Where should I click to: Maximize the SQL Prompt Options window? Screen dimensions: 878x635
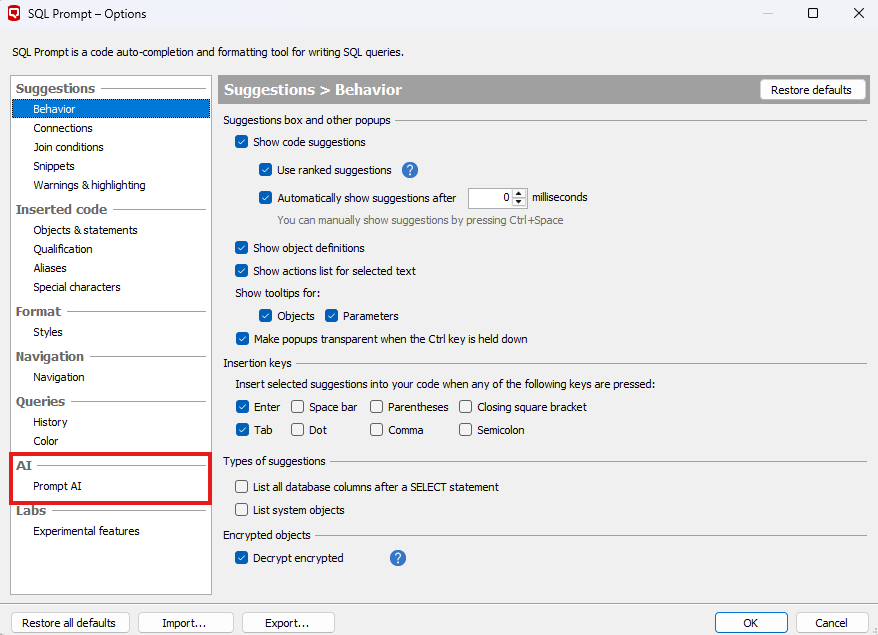coord(813,13)
